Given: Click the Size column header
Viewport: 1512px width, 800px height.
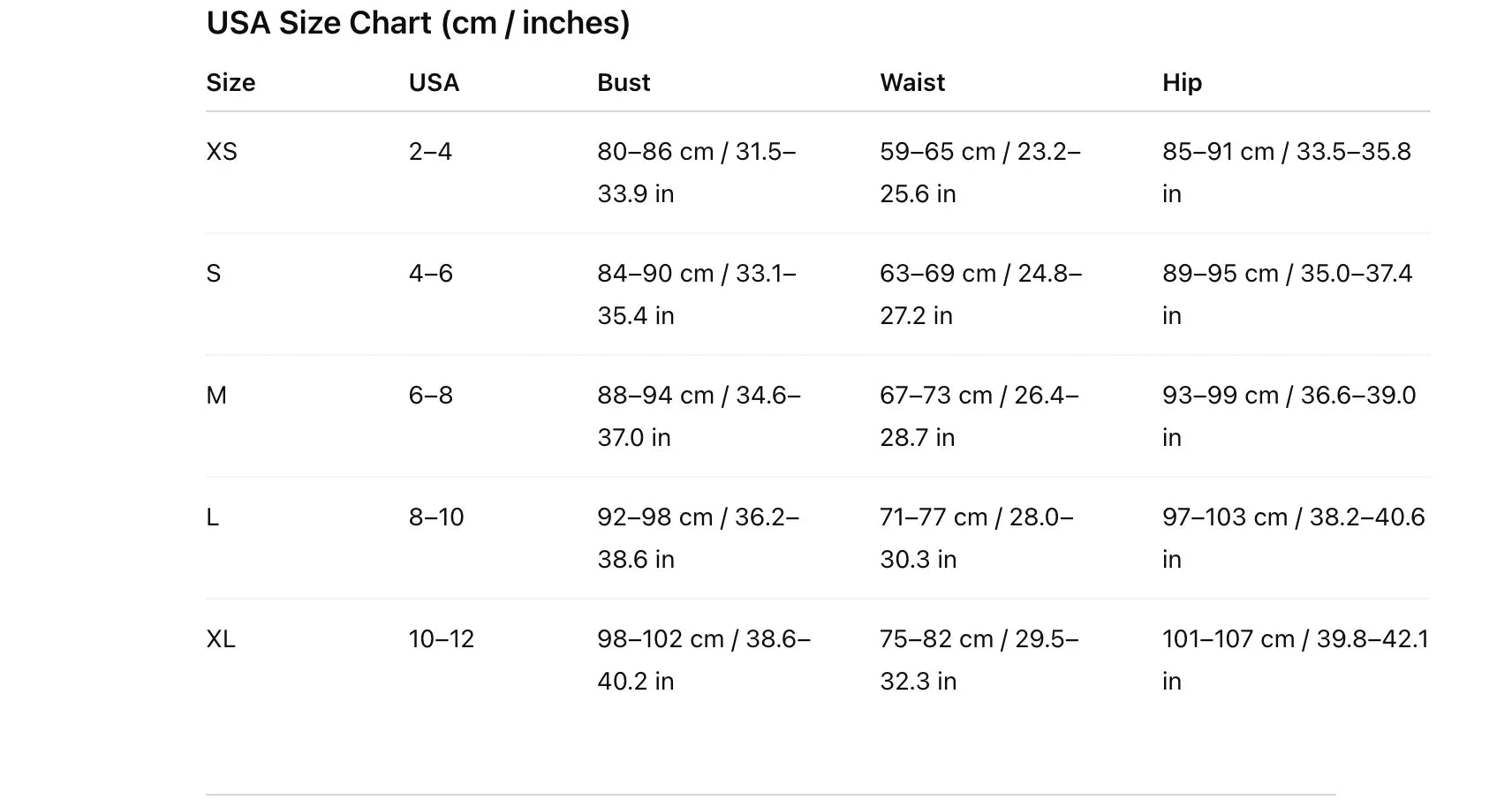Looking at the screenshot, I should click(x=231, y=83).
